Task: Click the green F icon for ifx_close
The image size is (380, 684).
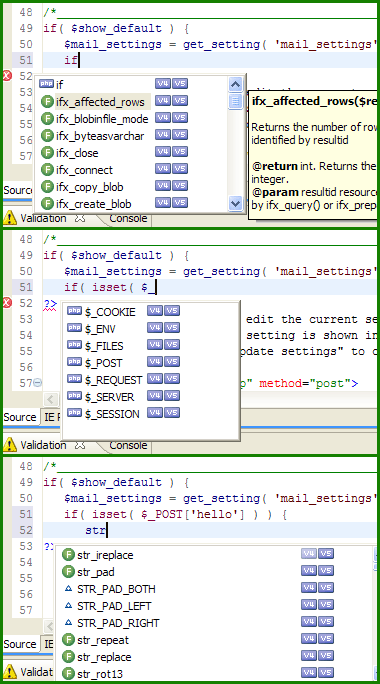Action: (x=47, y=153)
